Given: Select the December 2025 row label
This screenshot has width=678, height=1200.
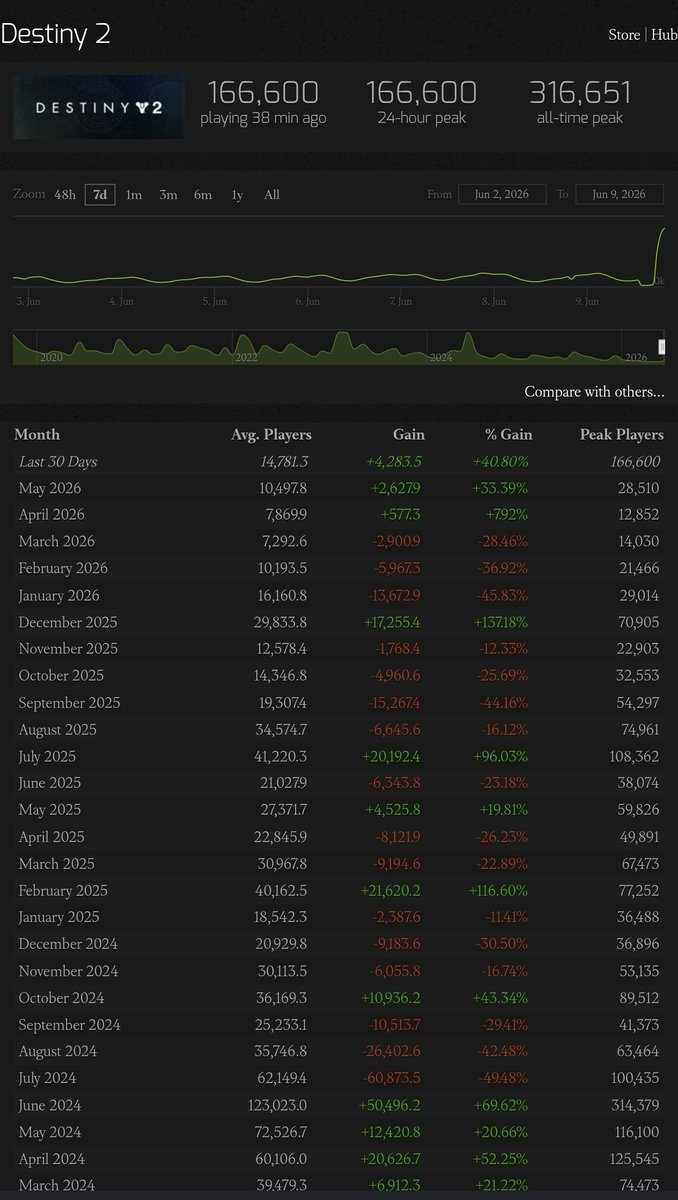Looking at the screenshot, I should [67, 622].
